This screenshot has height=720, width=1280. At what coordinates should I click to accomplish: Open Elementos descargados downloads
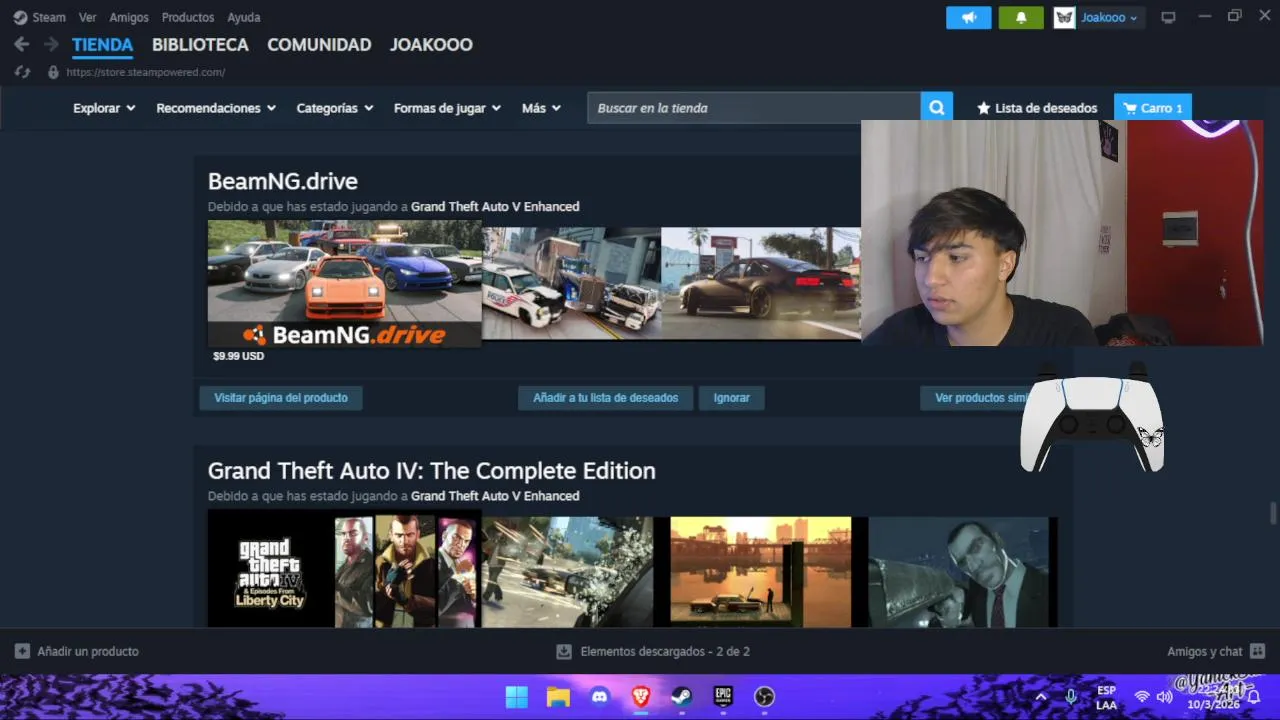tap(653, 652)
